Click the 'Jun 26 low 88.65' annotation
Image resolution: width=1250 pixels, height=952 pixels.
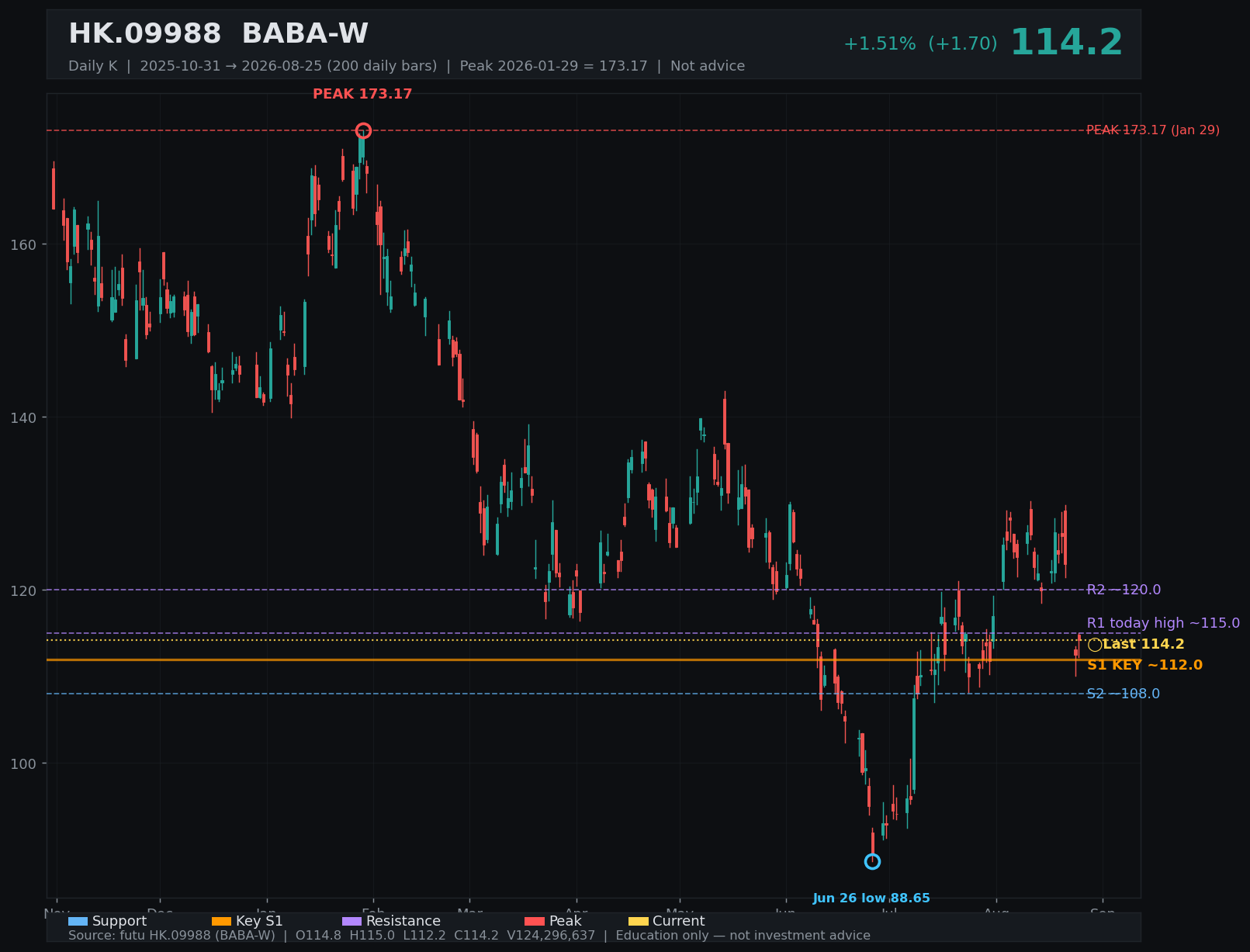tap(871, 898)
